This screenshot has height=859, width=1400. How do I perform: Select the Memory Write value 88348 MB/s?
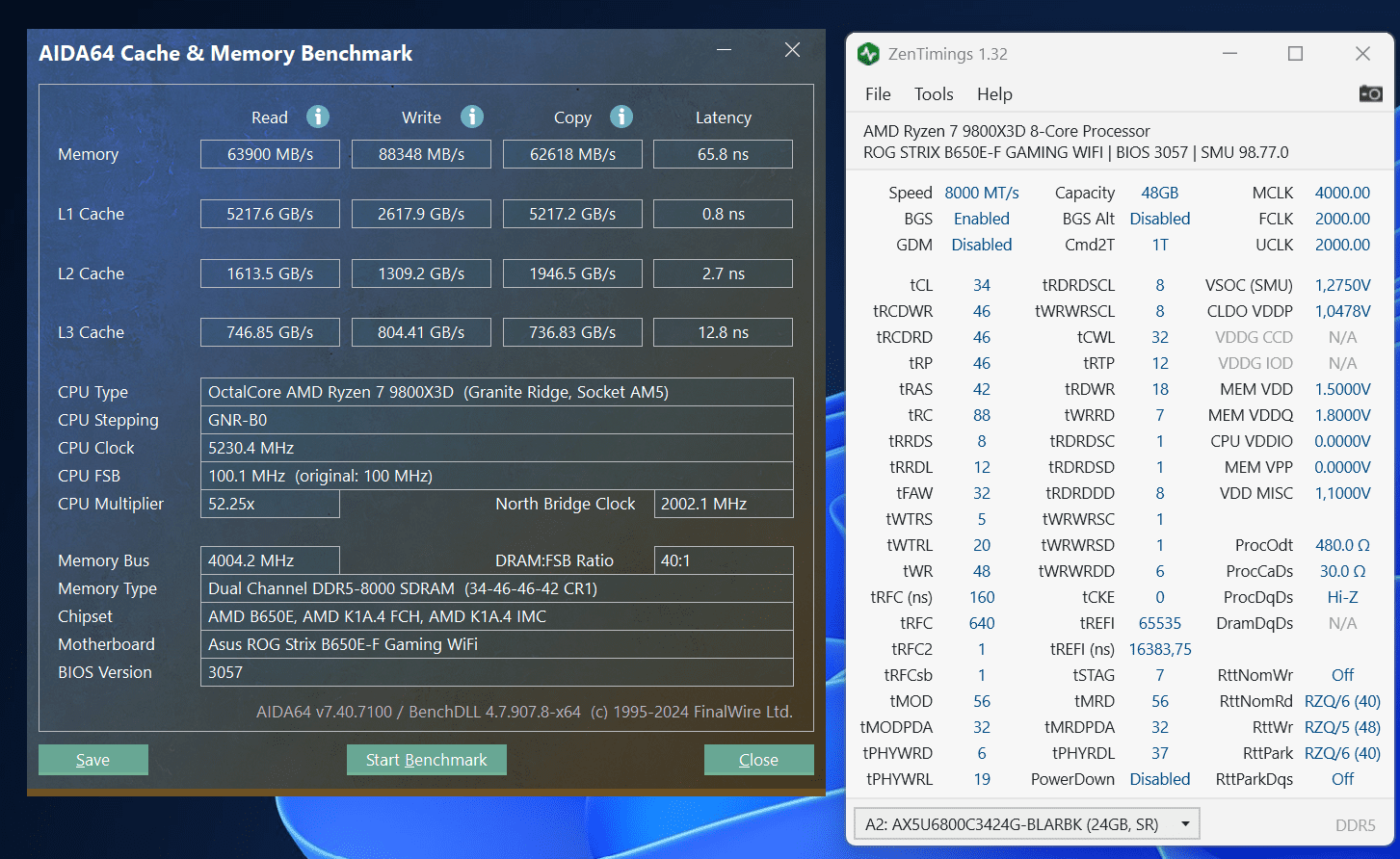pos(421,154)
